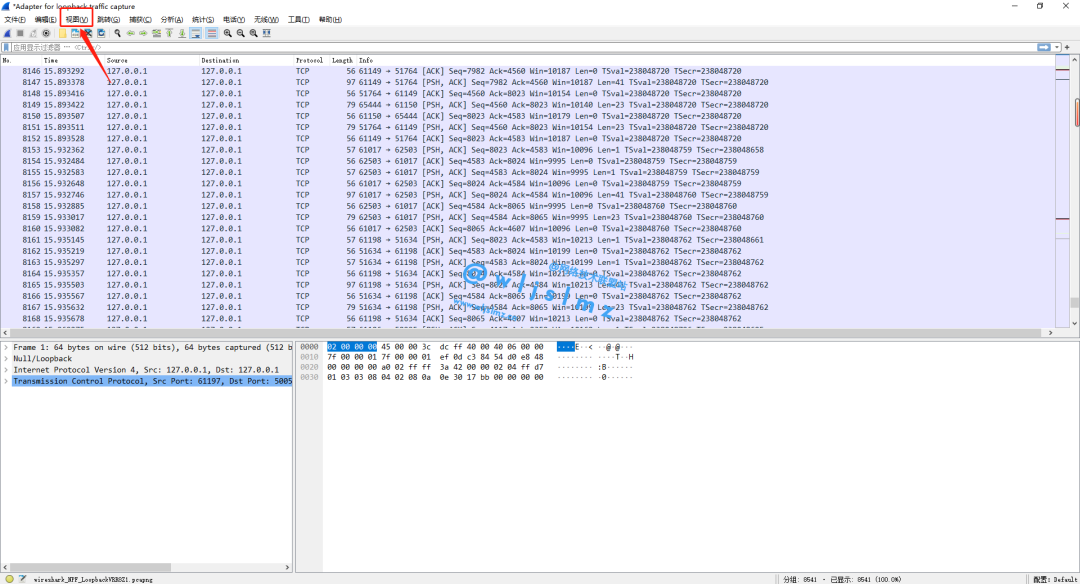Open the 视图(V) menu
Image resolution: width=1080 pixels, height=584 pixels.
coord(76,19)
